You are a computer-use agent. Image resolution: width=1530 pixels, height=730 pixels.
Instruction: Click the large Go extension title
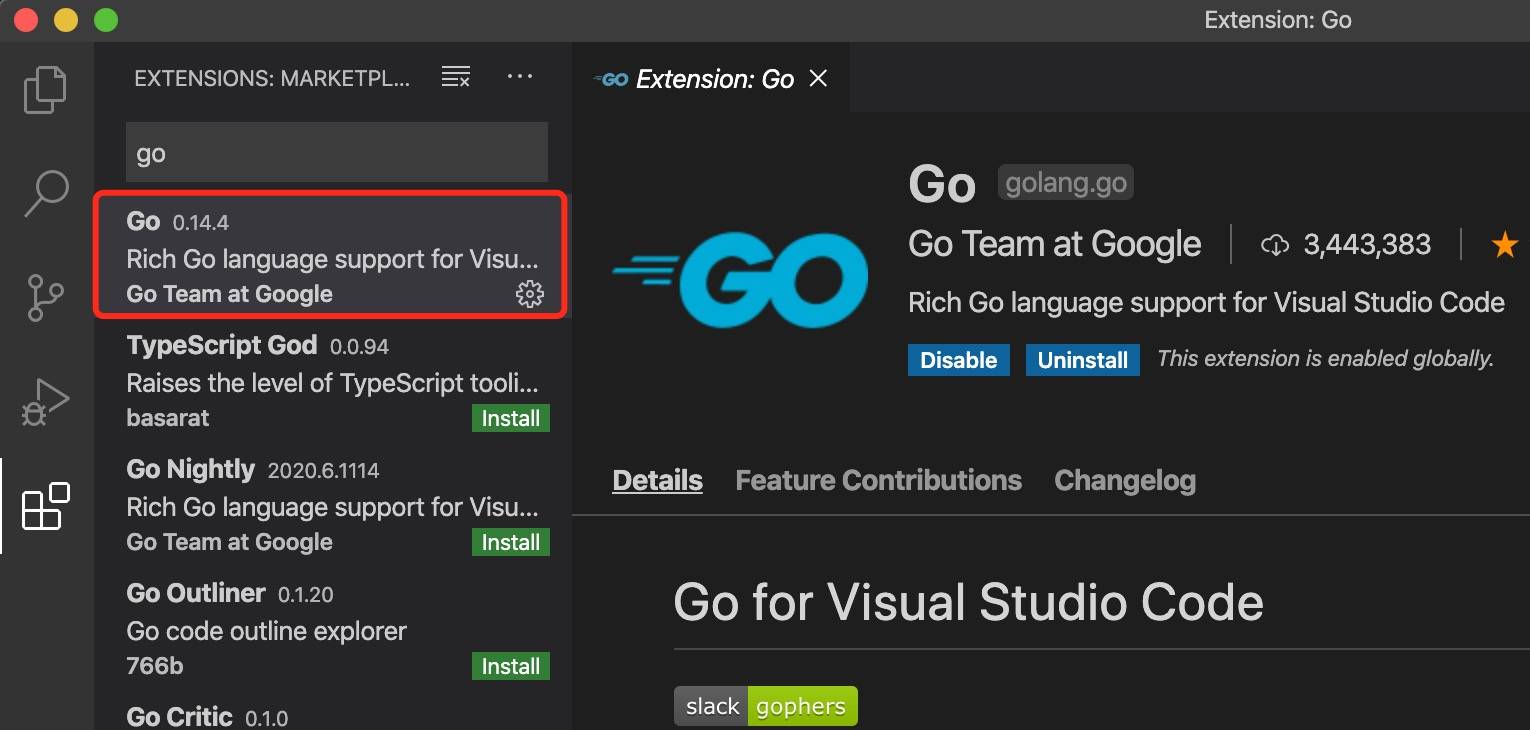[x=941, y=185]
